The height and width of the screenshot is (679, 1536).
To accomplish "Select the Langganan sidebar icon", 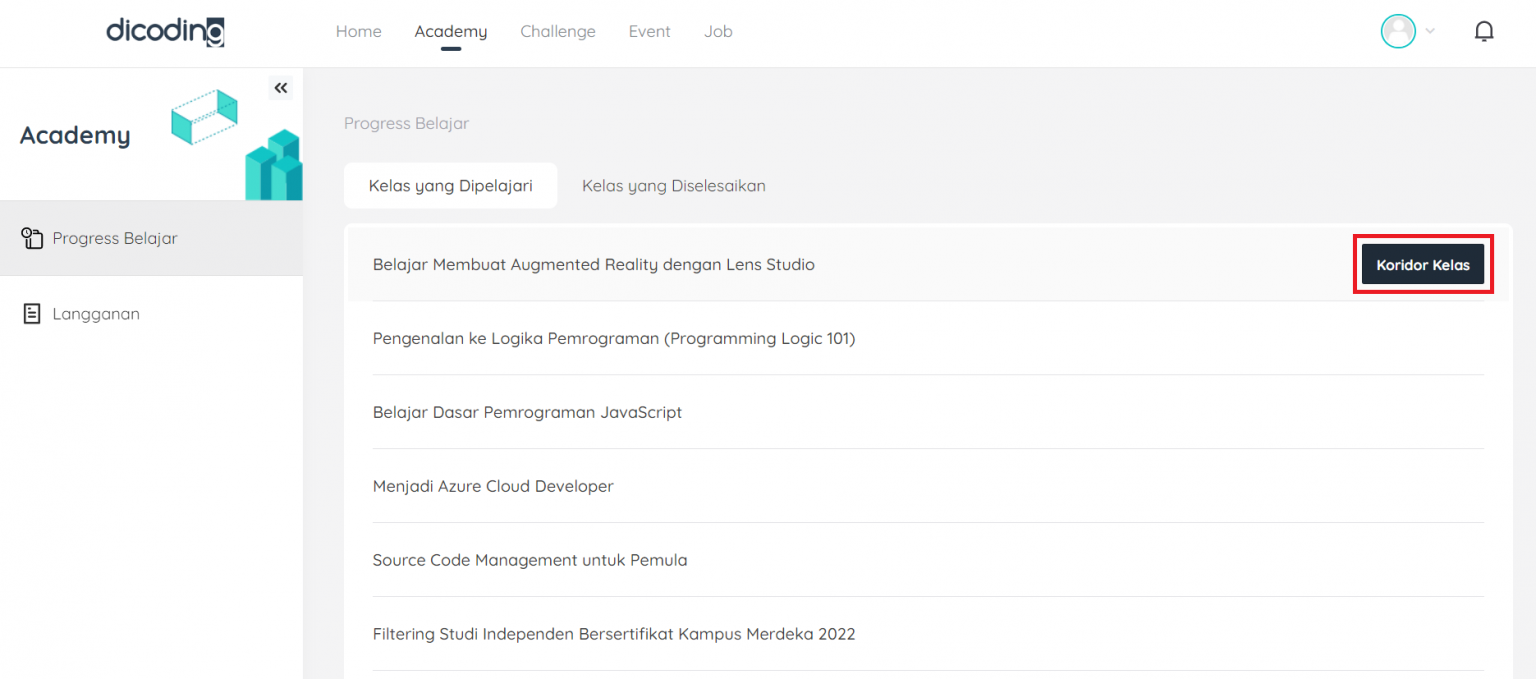I will click(x=33, y=313).
